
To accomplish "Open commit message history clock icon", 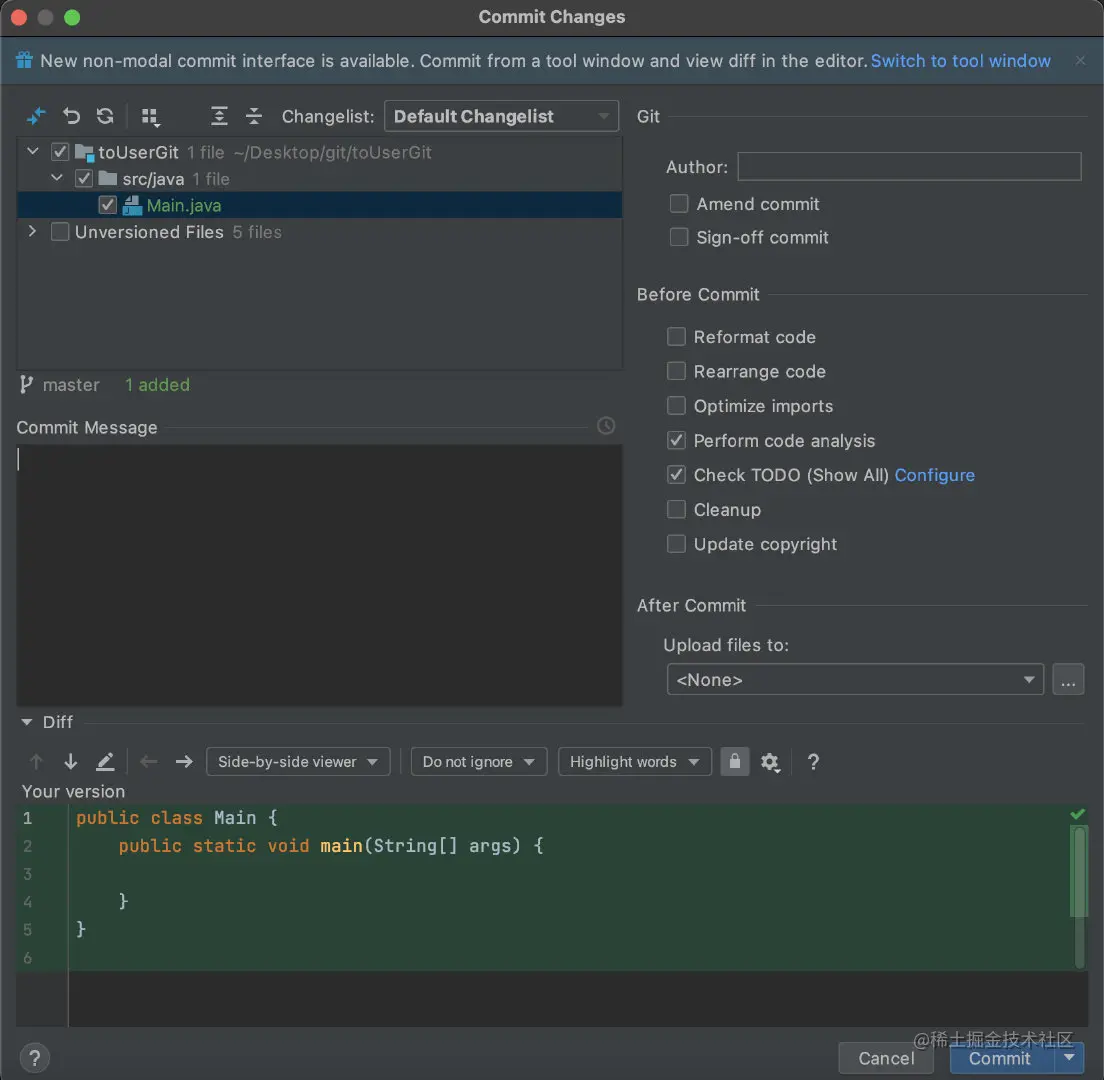I will (606, 426).
